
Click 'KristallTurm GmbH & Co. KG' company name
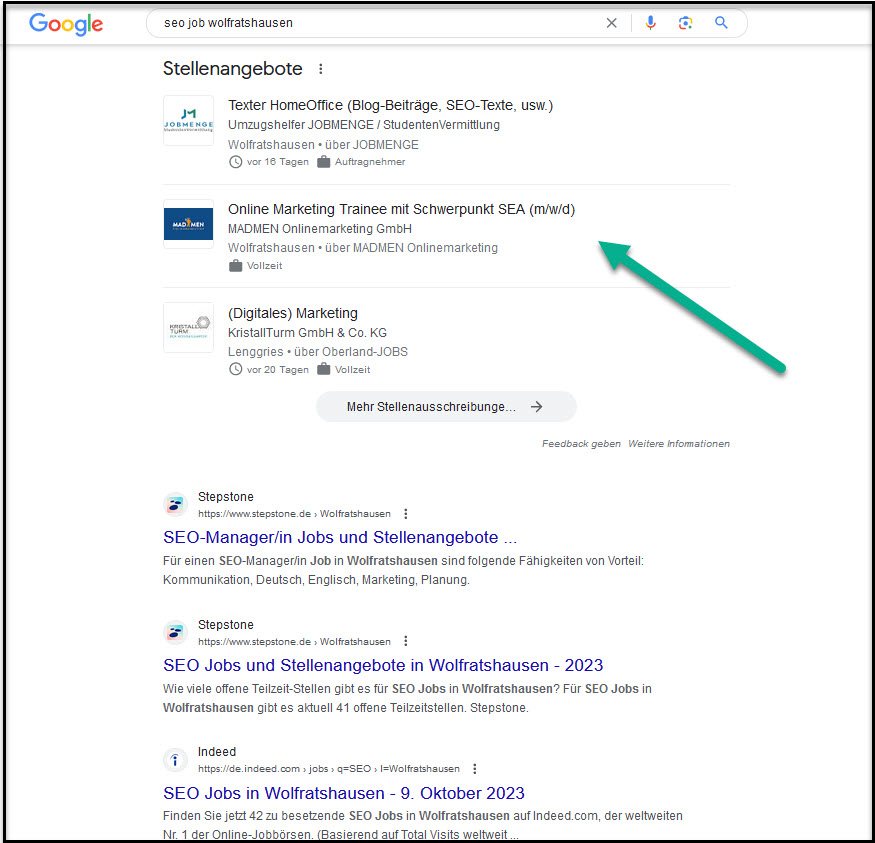307,333
